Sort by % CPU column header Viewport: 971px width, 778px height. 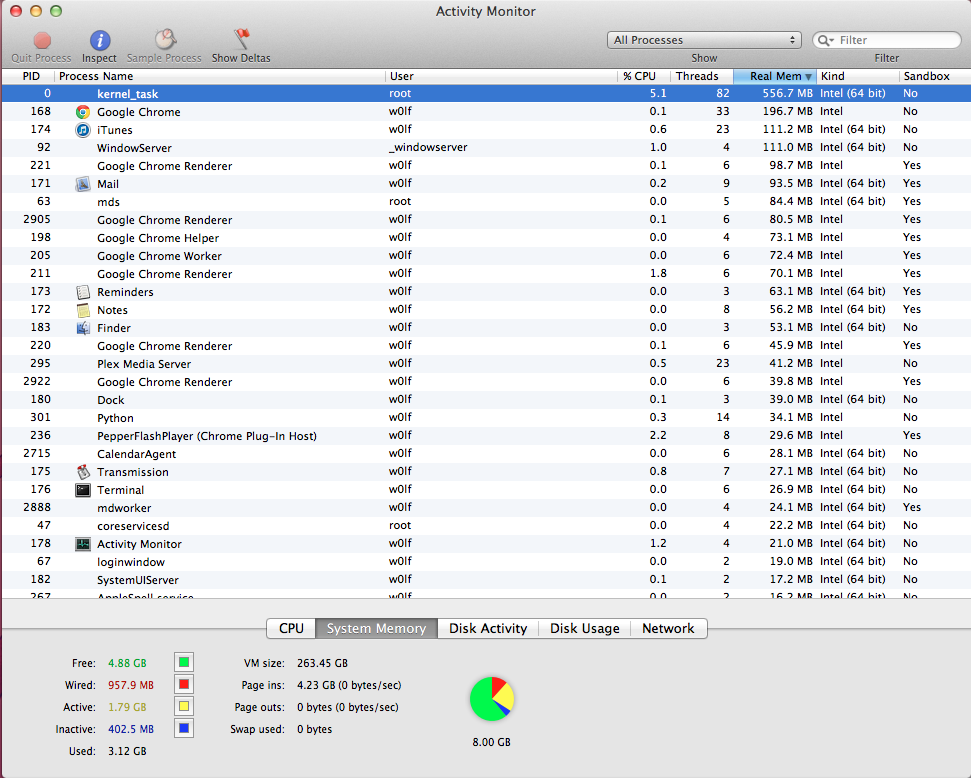[644, 76]
